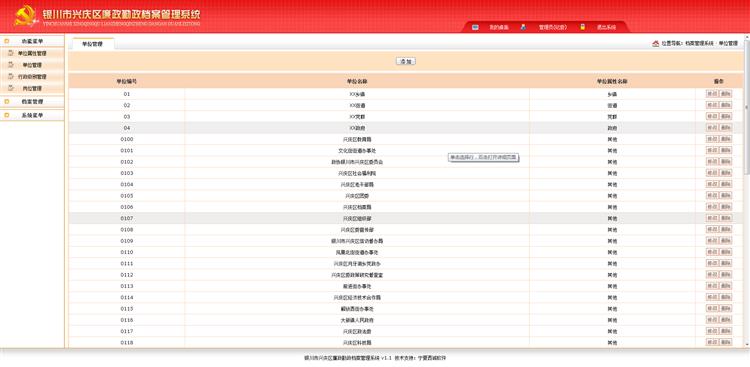Select the unit number cell 0100

[x=127, y=139]
